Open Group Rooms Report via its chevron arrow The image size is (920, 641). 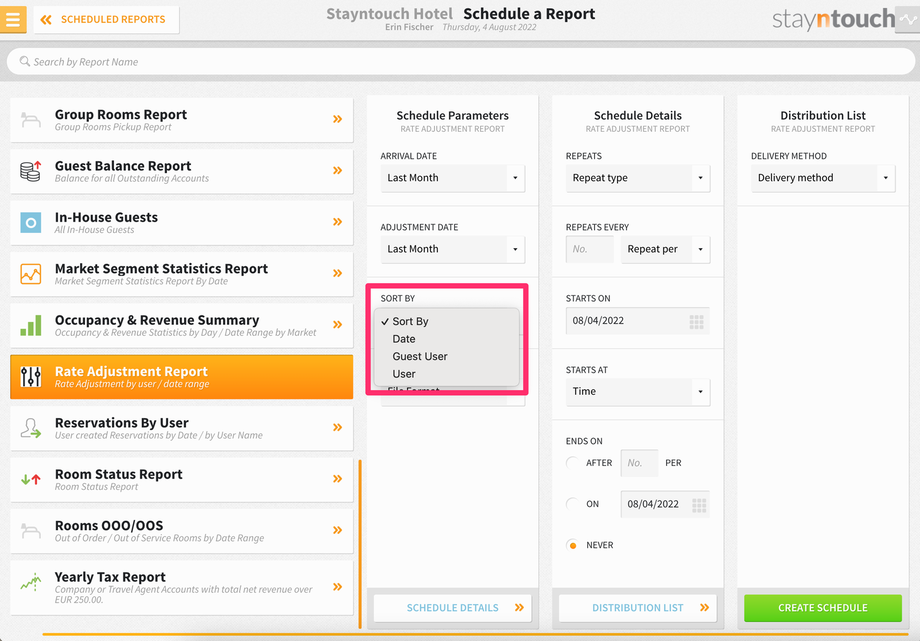pos(337,119)
